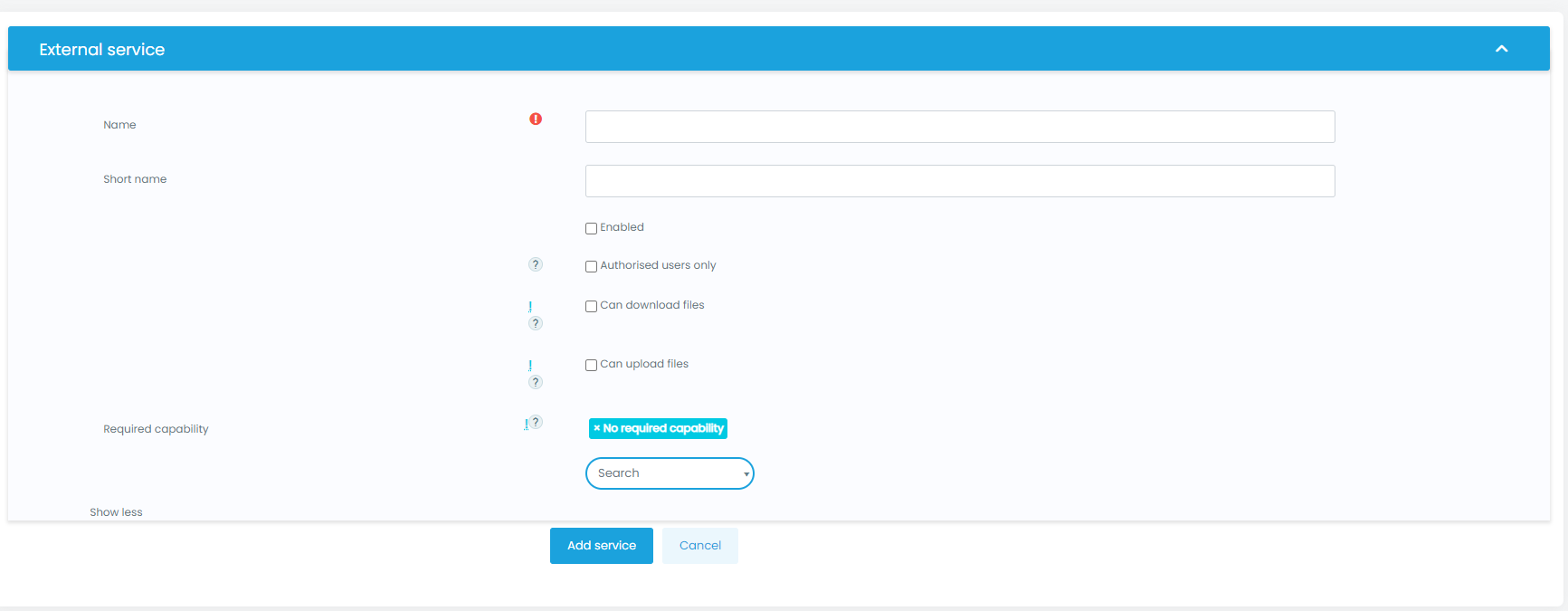Check the Can download files box
This screenshot has width=1568, height=611.
pos(591,306)
